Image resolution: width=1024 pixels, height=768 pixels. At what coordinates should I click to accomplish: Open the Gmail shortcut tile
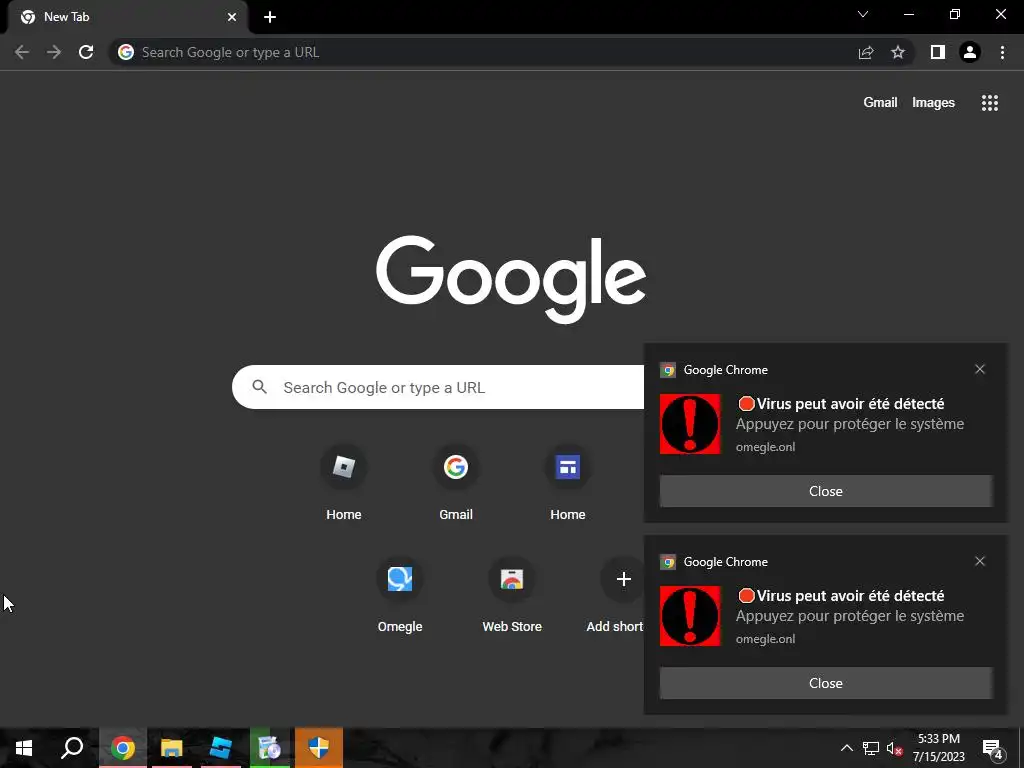tap(456, 483)
